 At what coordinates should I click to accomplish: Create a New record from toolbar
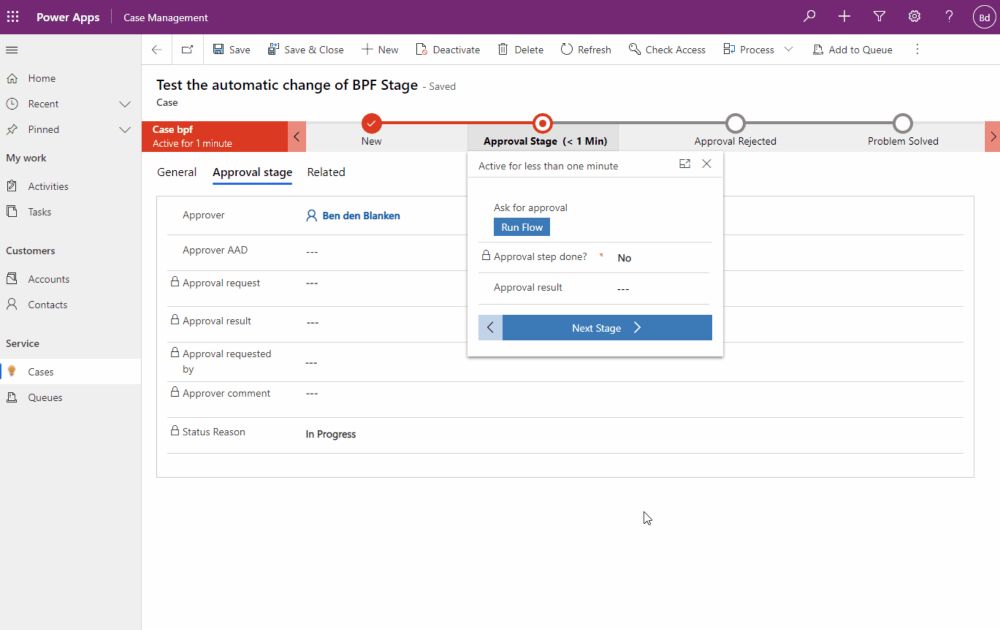tap(379, 50)
